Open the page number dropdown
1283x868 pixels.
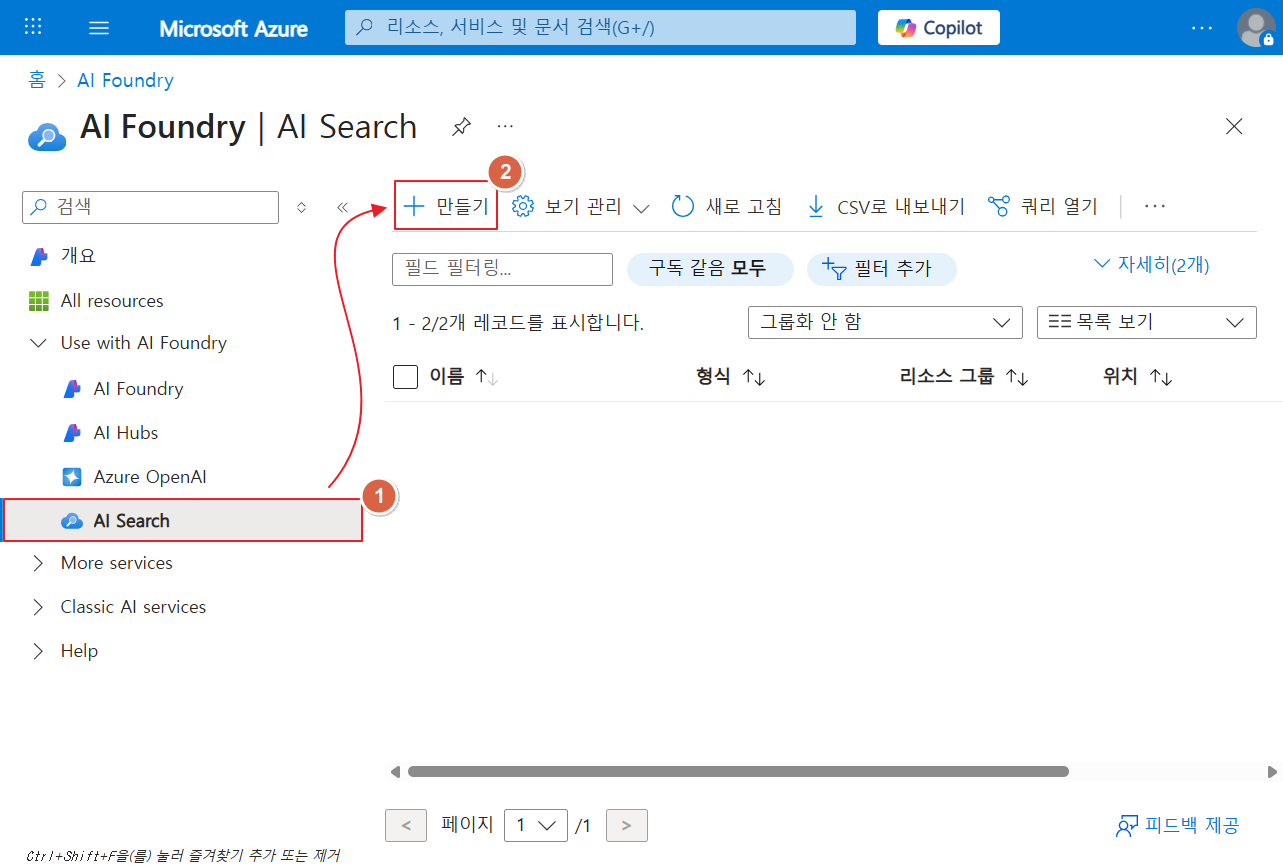click(x=536, y=826)
